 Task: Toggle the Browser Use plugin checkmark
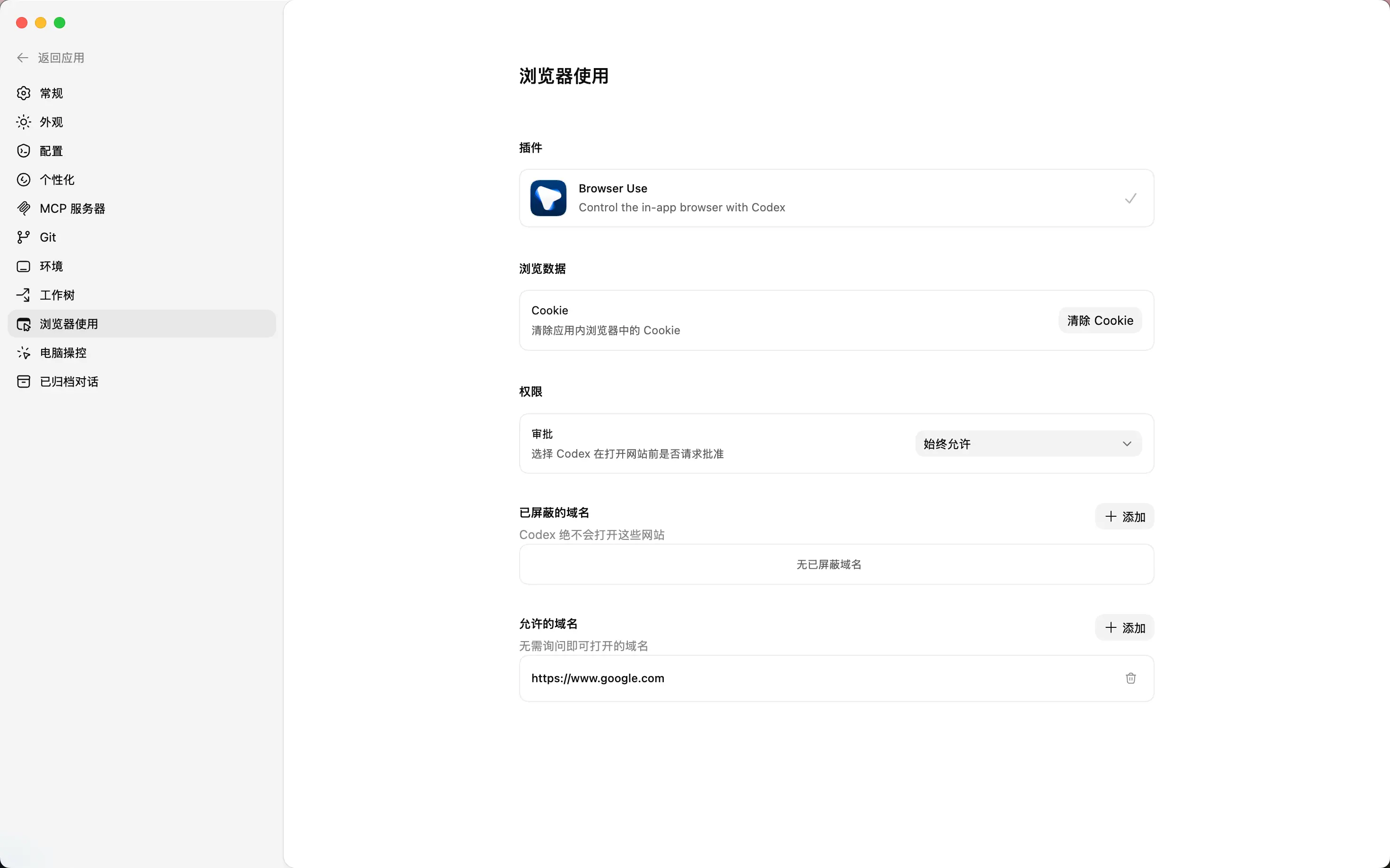coord(1130,198)
